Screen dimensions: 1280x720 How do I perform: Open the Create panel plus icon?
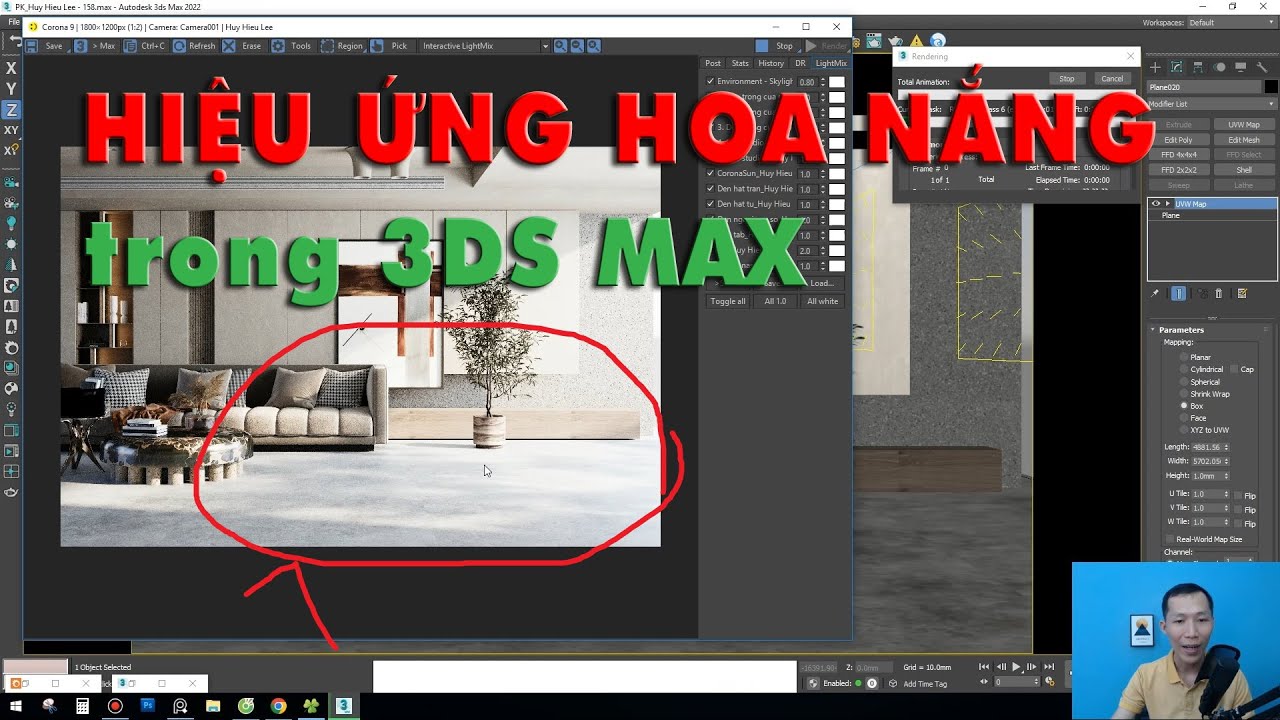[x=1155, y=67]
